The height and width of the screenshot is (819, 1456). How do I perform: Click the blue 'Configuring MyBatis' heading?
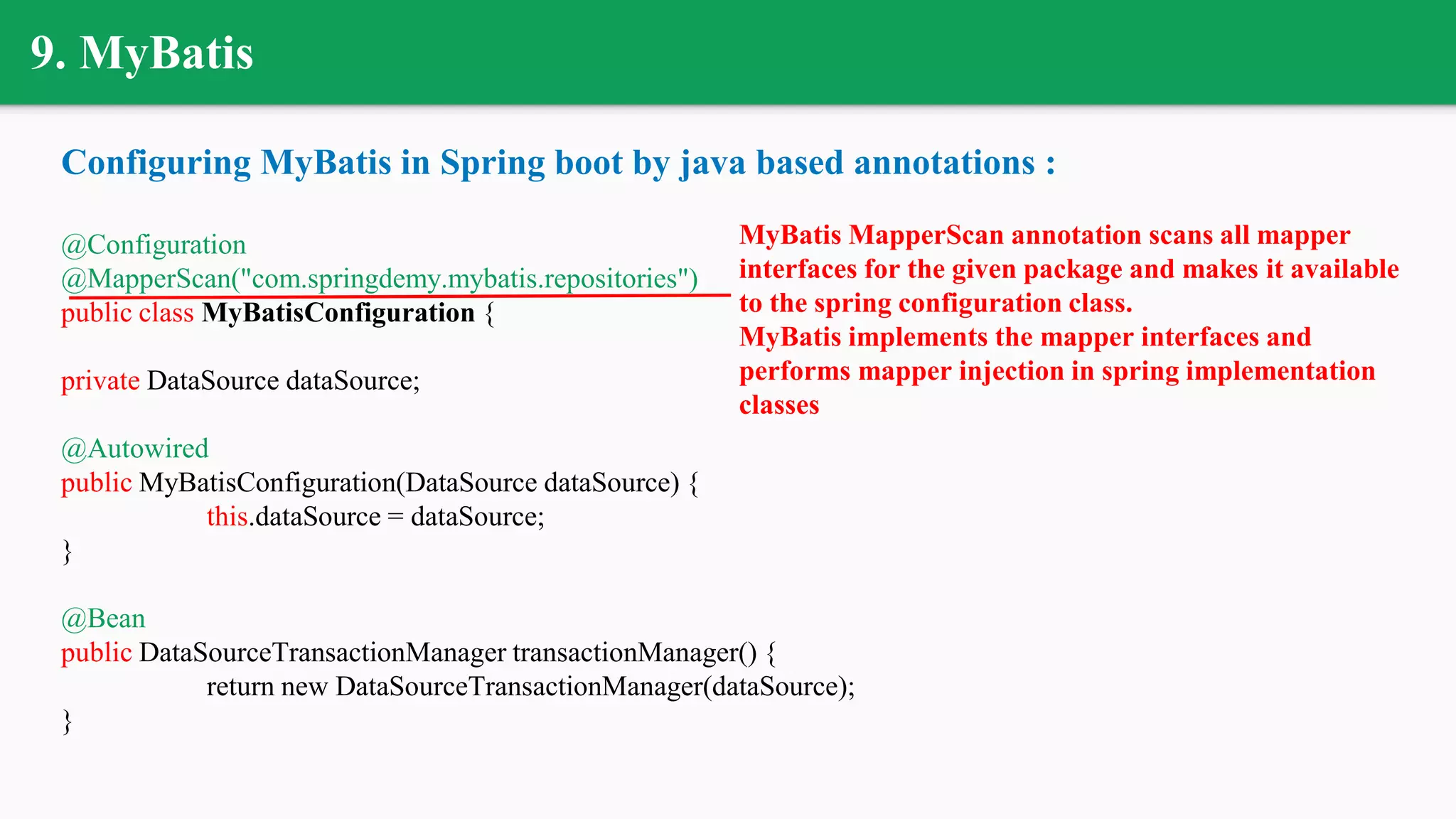point(558,163)
